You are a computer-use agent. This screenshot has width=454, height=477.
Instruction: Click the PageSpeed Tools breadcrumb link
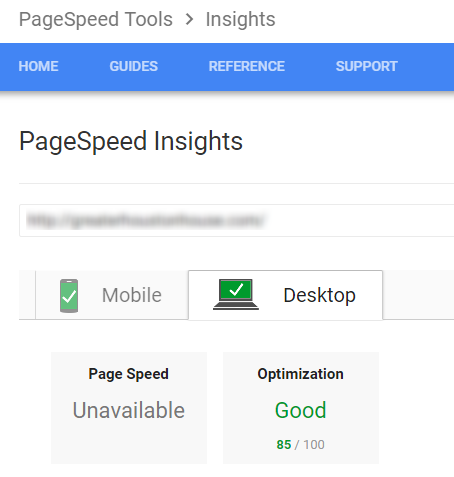96,19
